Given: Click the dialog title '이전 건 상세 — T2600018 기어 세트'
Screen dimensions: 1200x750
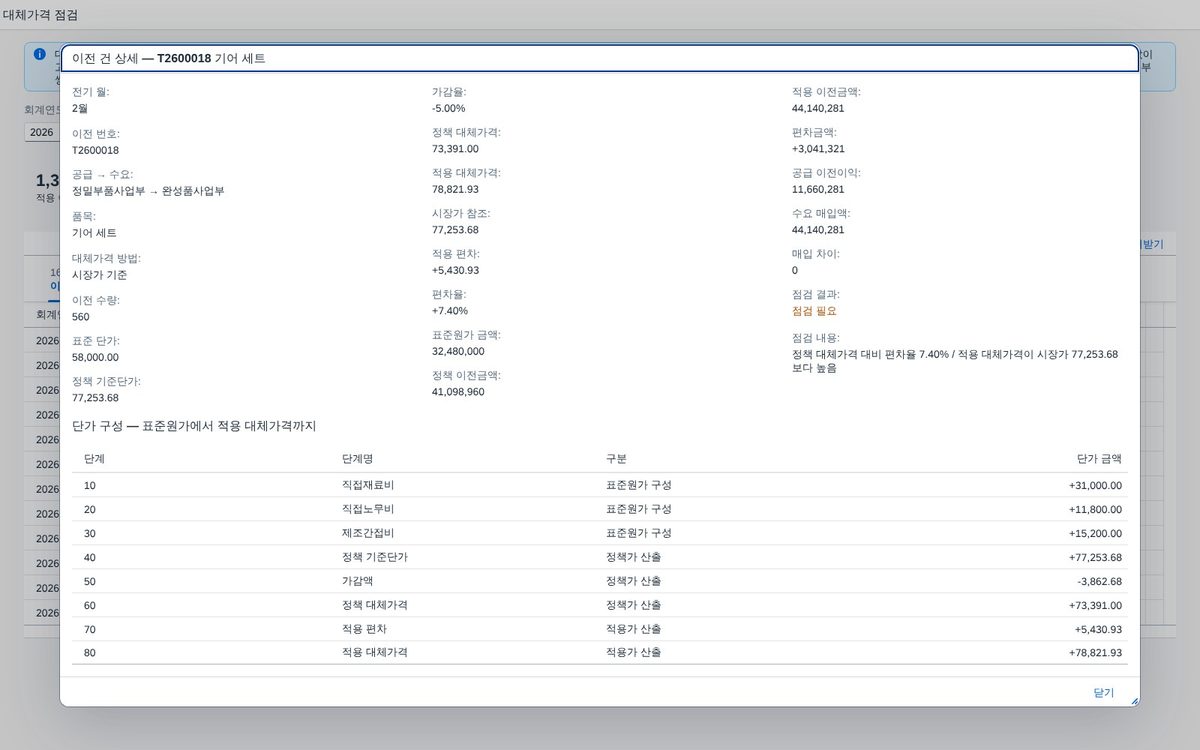Looking at the screenshot, I should (169, 59).
